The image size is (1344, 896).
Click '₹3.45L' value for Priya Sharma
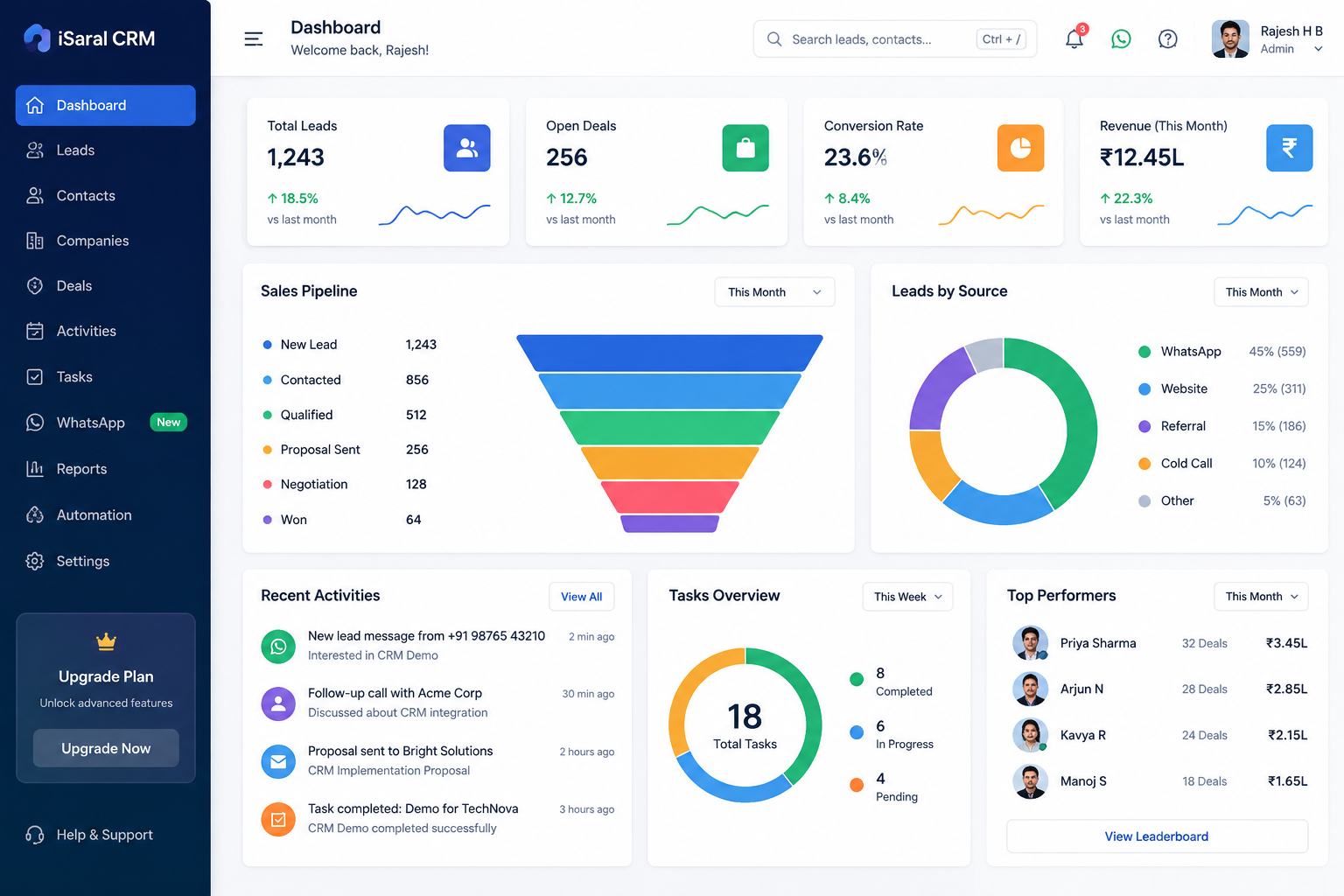click(x=1286, y=643)
